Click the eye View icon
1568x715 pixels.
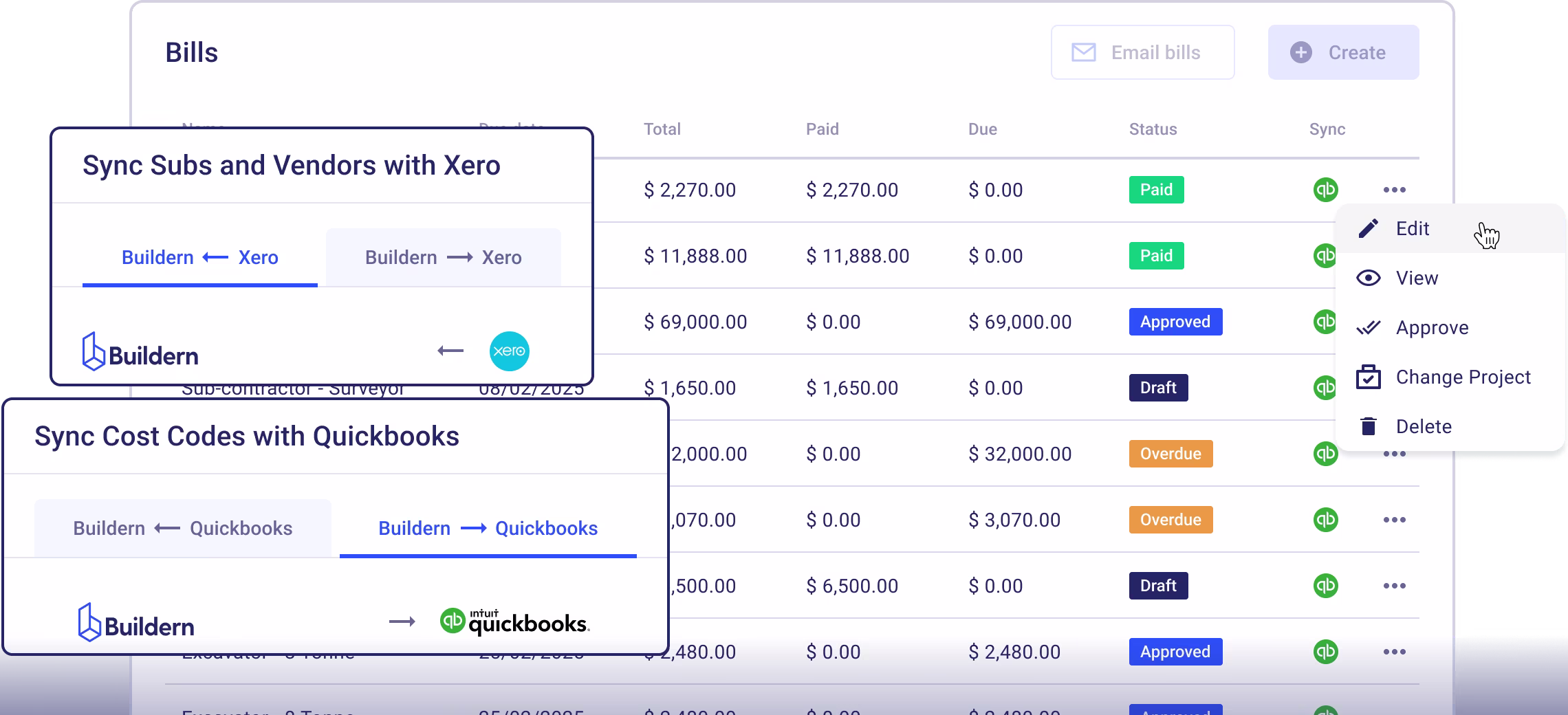[x=1369, y=278]
